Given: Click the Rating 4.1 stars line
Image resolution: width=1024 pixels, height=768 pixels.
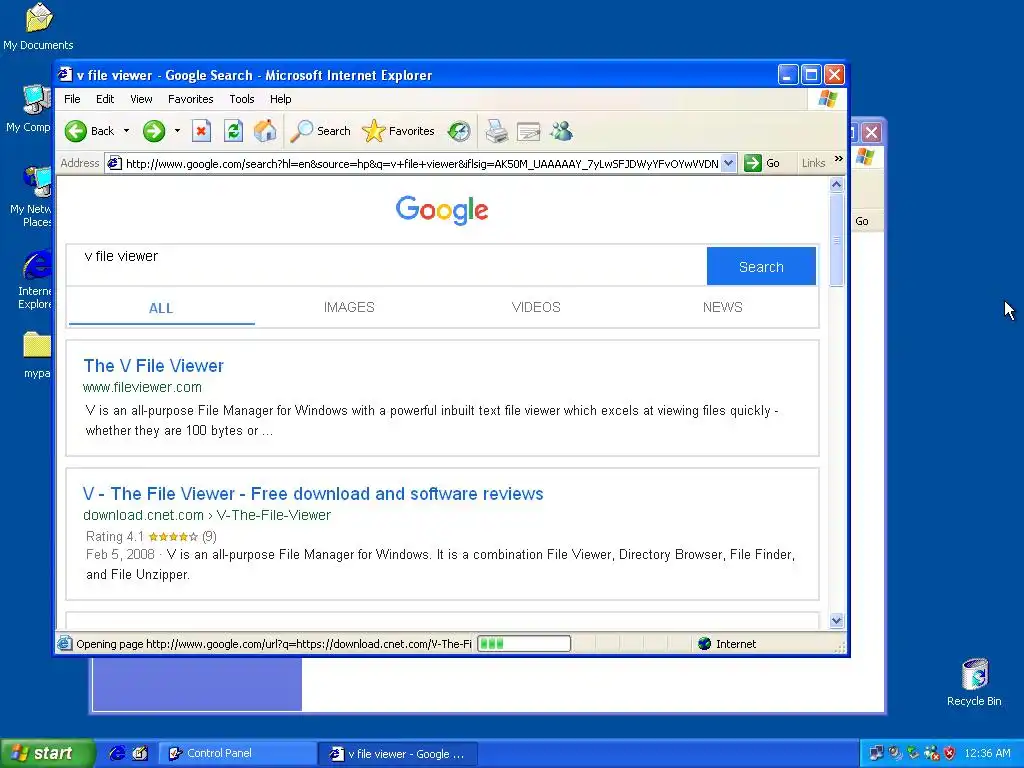Looking at the screenshot, I should (x=151, y=537).
